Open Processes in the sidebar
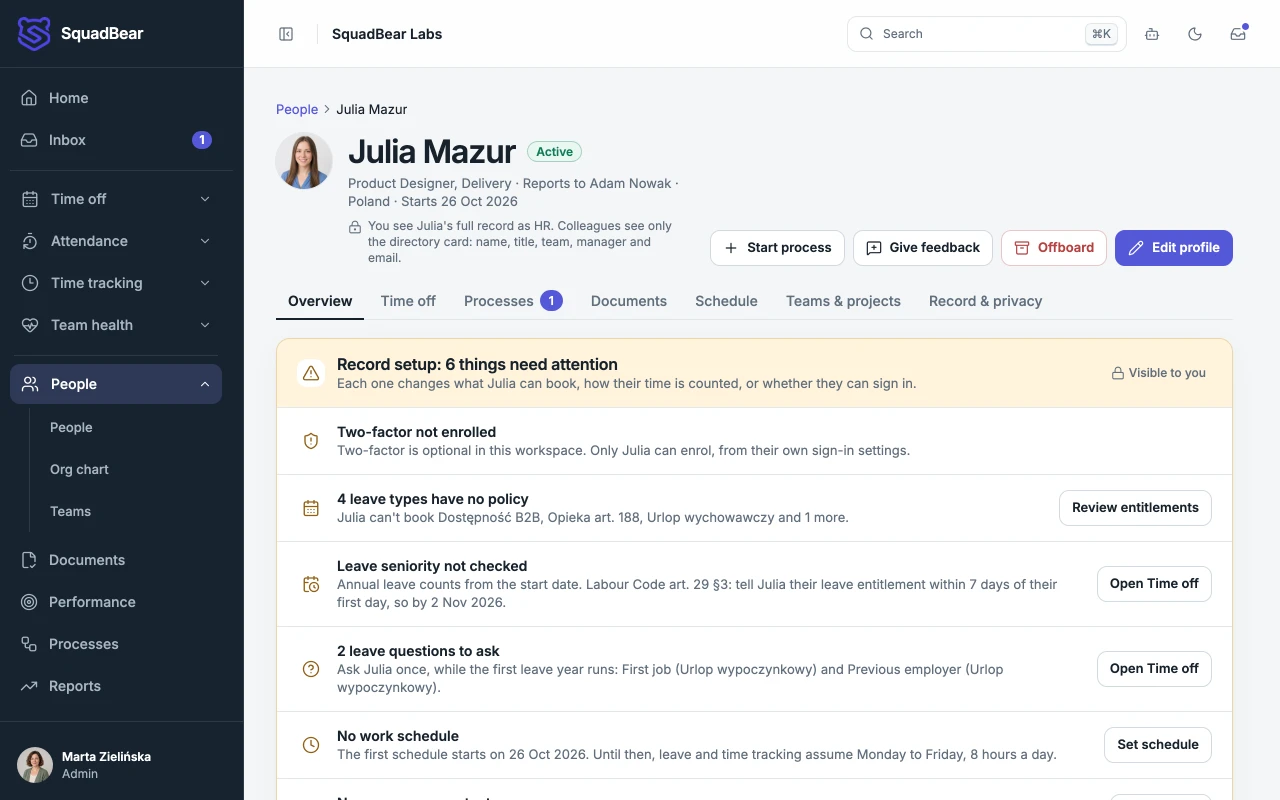This screenshot has width=1280, height=800. click(116, 644)
